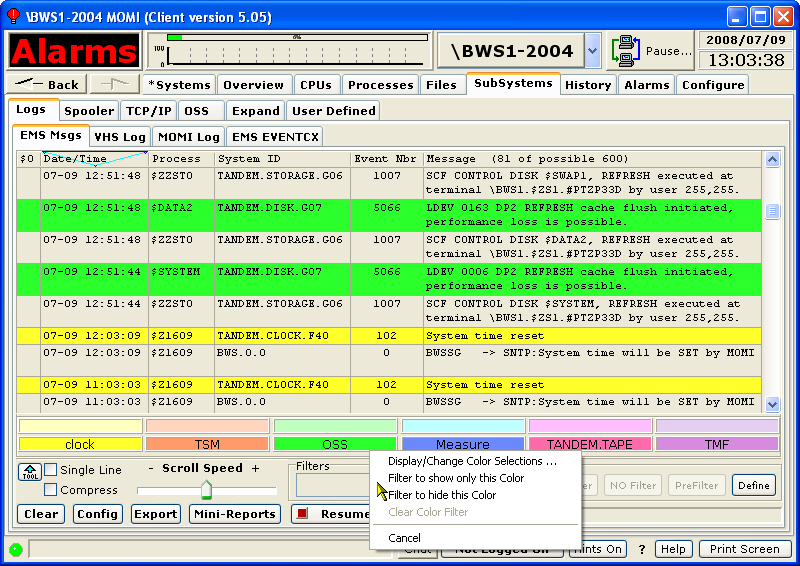800x566 pixels.
Task: Open the Overview tab
Action: pyautogui.click(x=254, y=85)
